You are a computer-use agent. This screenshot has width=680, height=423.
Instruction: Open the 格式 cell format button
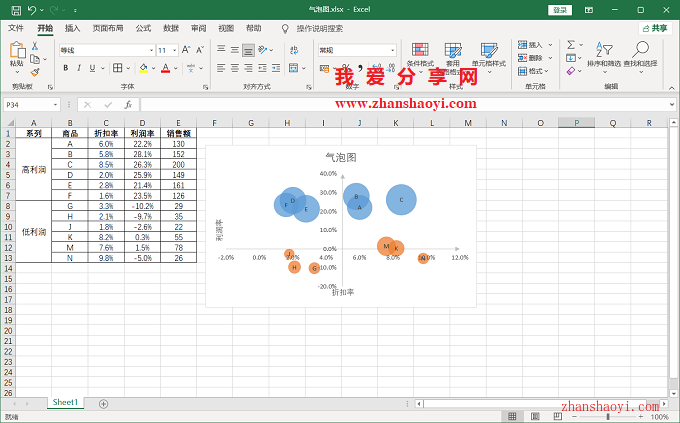click(x=533, y=71)
